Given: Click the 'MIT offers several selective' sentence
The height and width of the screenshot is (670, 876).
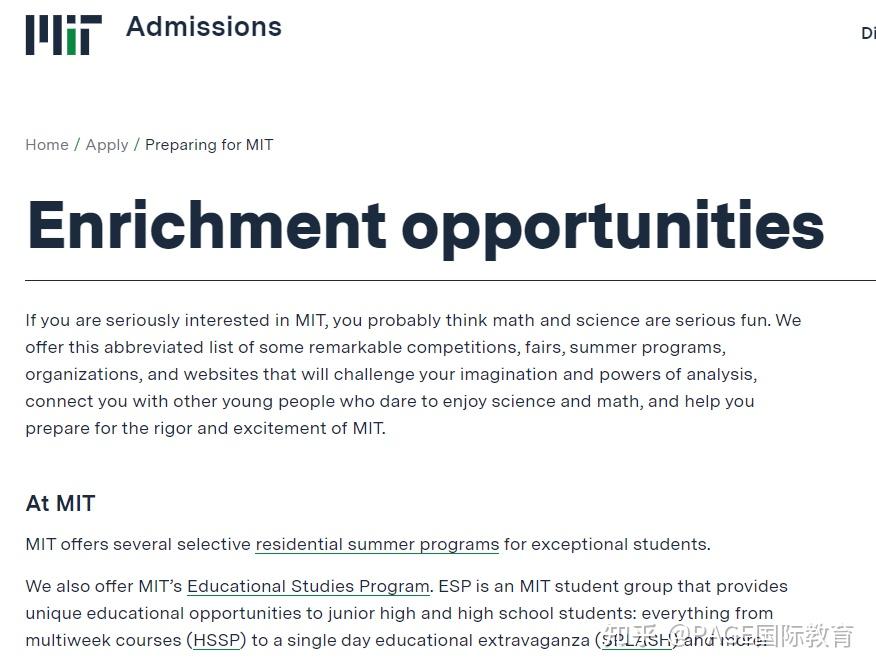Looking at the screenshot, I should coord(138,545).
